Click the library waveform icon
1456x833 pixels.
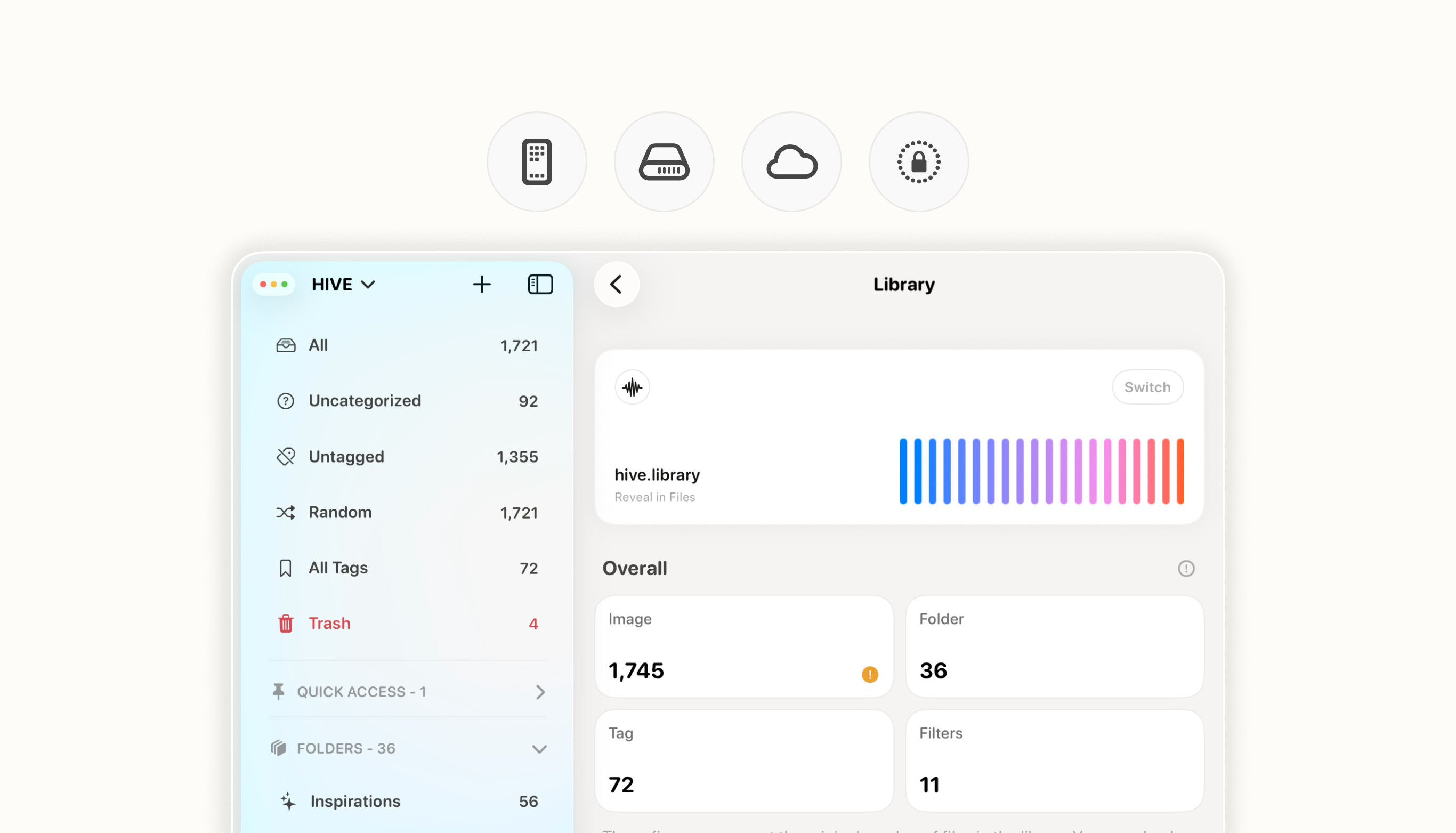click(632, 387)
